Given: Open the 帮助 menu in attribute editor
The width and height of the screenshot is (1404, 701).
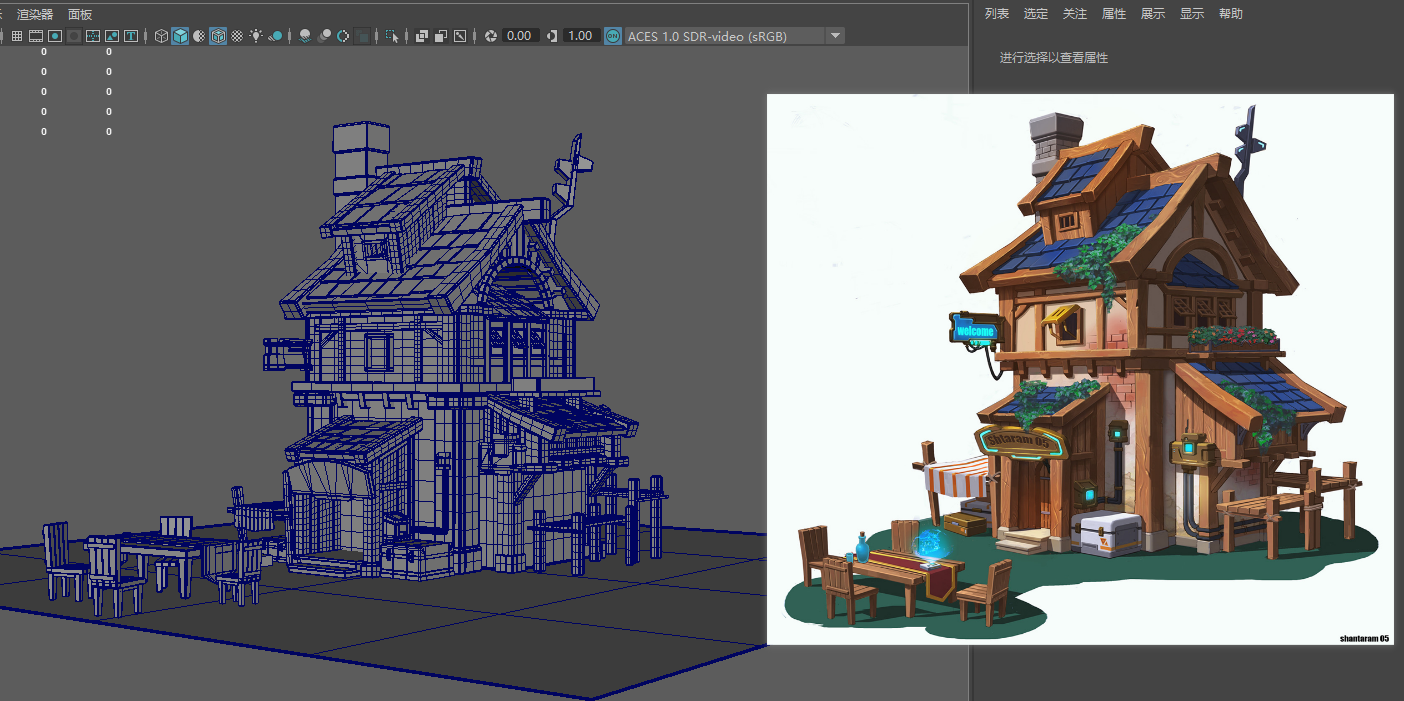Looking at the screenshot, I should (x=1231, y=14).
